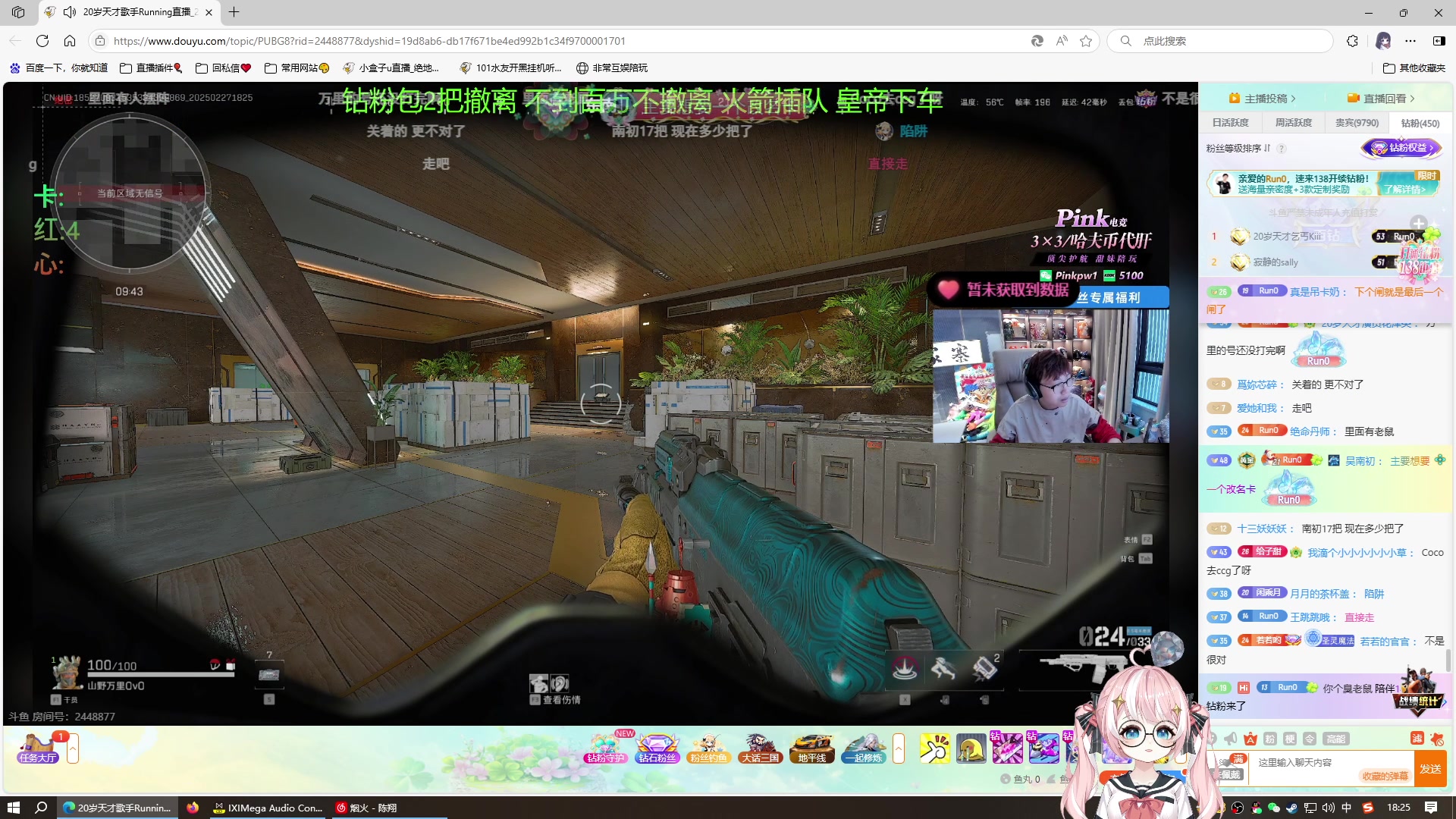
Task: Open the 钻石粉丝 diamond fan icon
Action: coord(657,748)
